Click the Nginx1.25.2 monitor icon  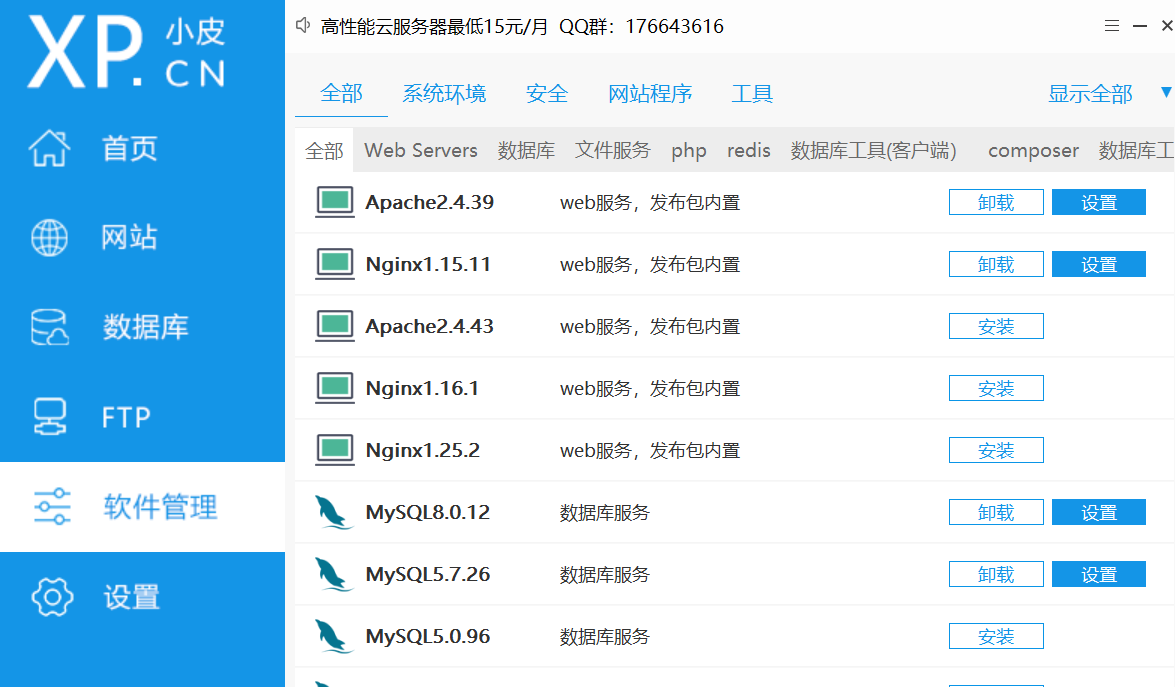pos(334,450)
